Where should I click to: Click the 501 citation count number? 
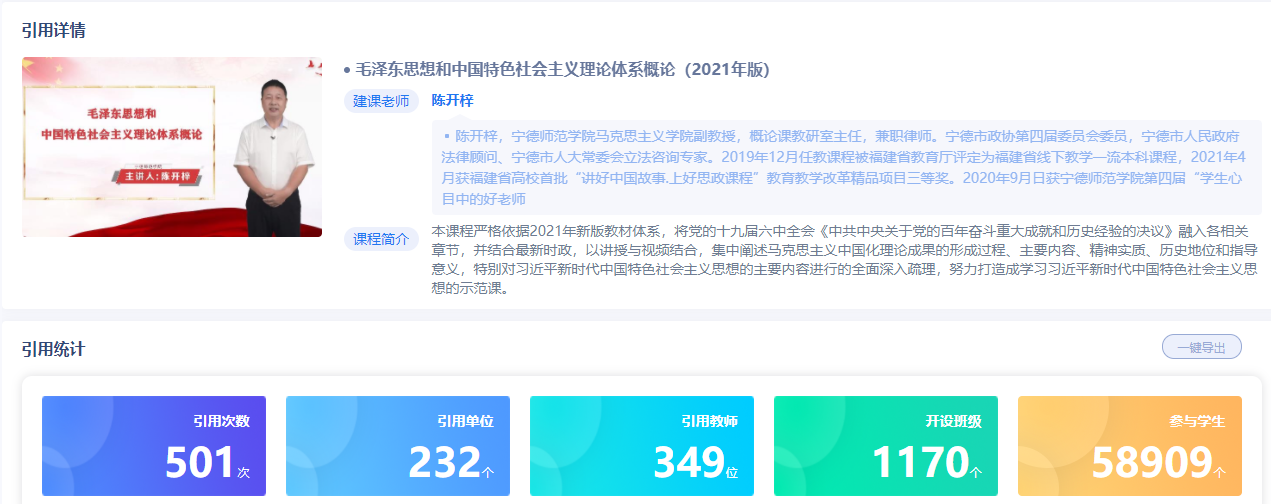coord(200,463)
